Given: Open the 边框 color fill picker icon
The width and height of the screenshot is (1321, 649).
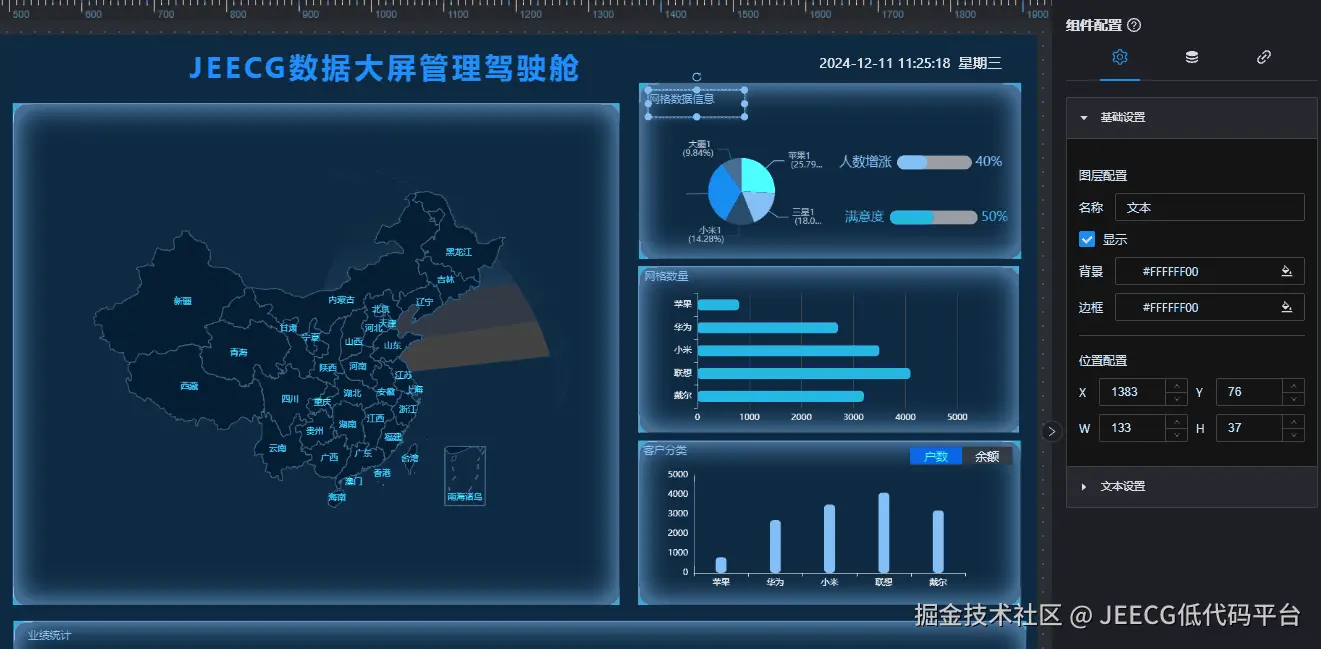Looking at the screenshot, I should pyautogui.click(x=1286, y=307).
